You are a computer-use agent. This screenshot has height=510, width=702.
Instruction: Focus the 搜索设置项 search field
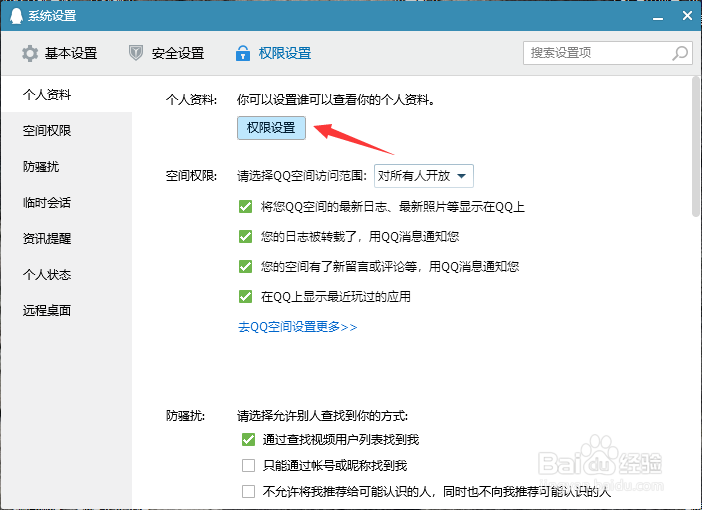coord(608,53)
